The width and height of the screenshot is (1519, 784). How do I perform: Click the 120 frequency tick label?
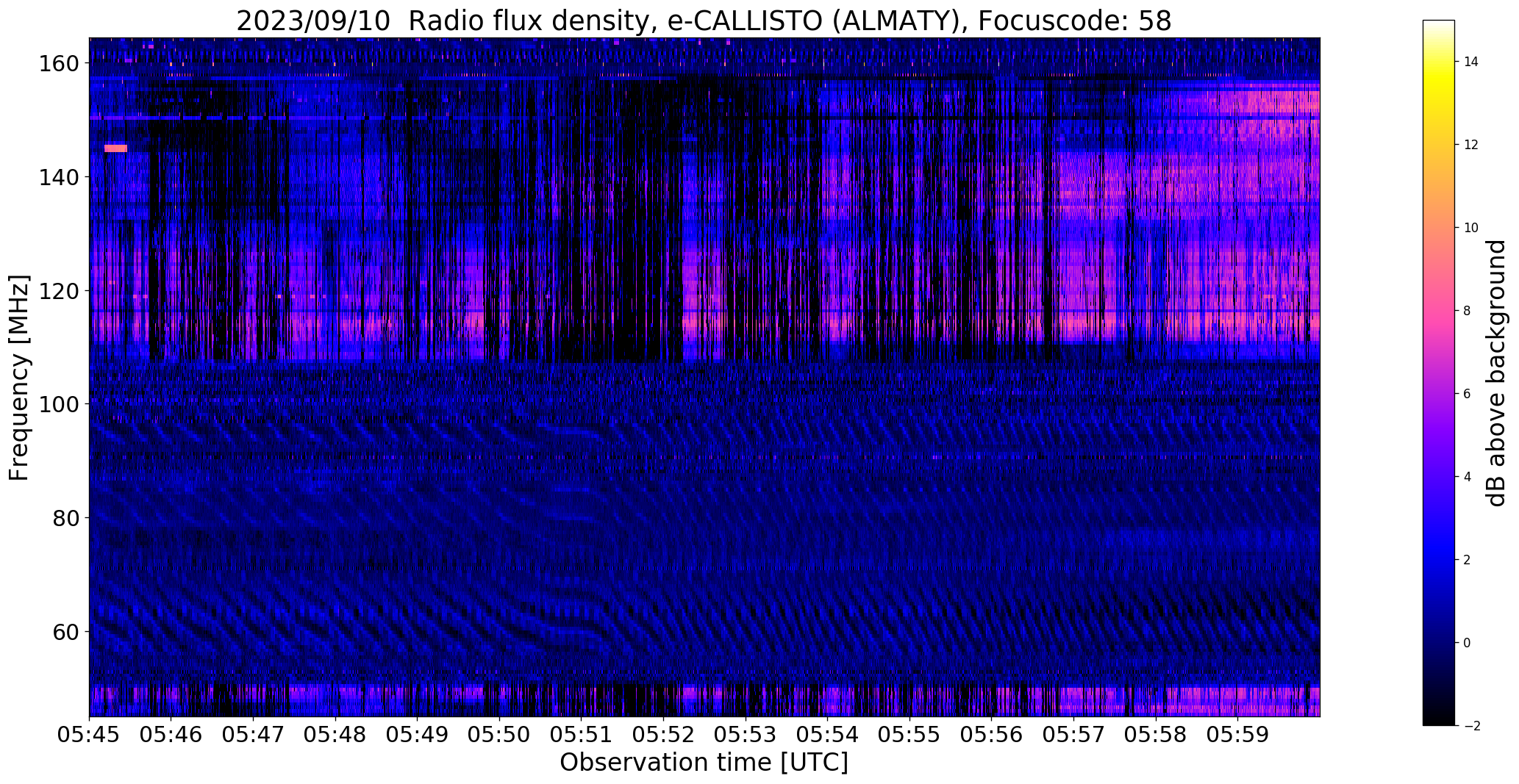coord(58,291)
